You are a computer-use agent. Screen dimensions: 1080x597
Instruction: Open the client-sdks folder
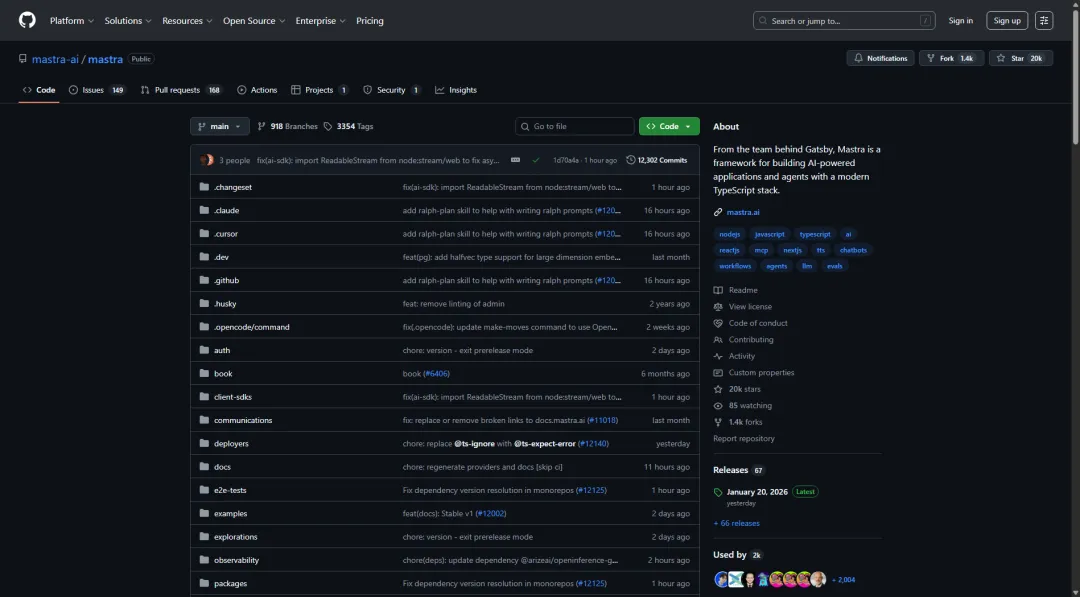pyautogui.click(x=233, y=397)
